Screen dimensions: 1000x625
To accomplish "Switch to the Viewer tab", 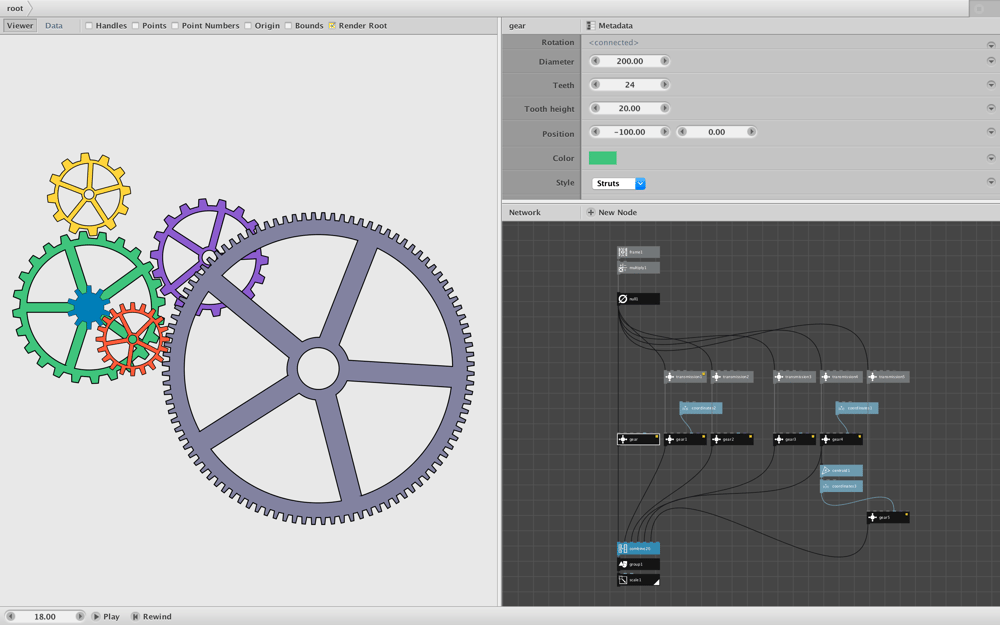I will (20, 26).
